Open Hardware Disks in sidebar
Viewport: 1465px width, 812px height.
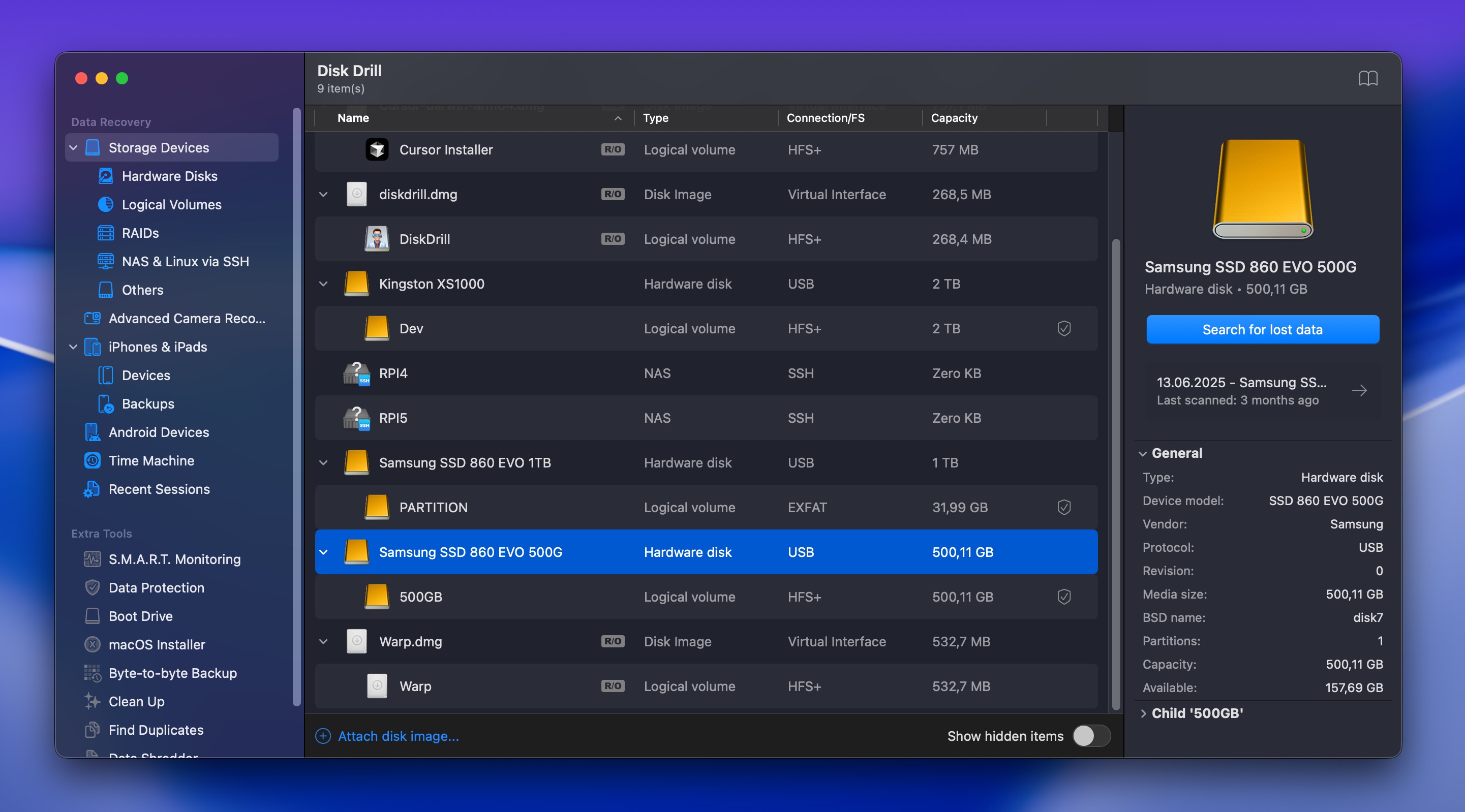tap(169, 176)
